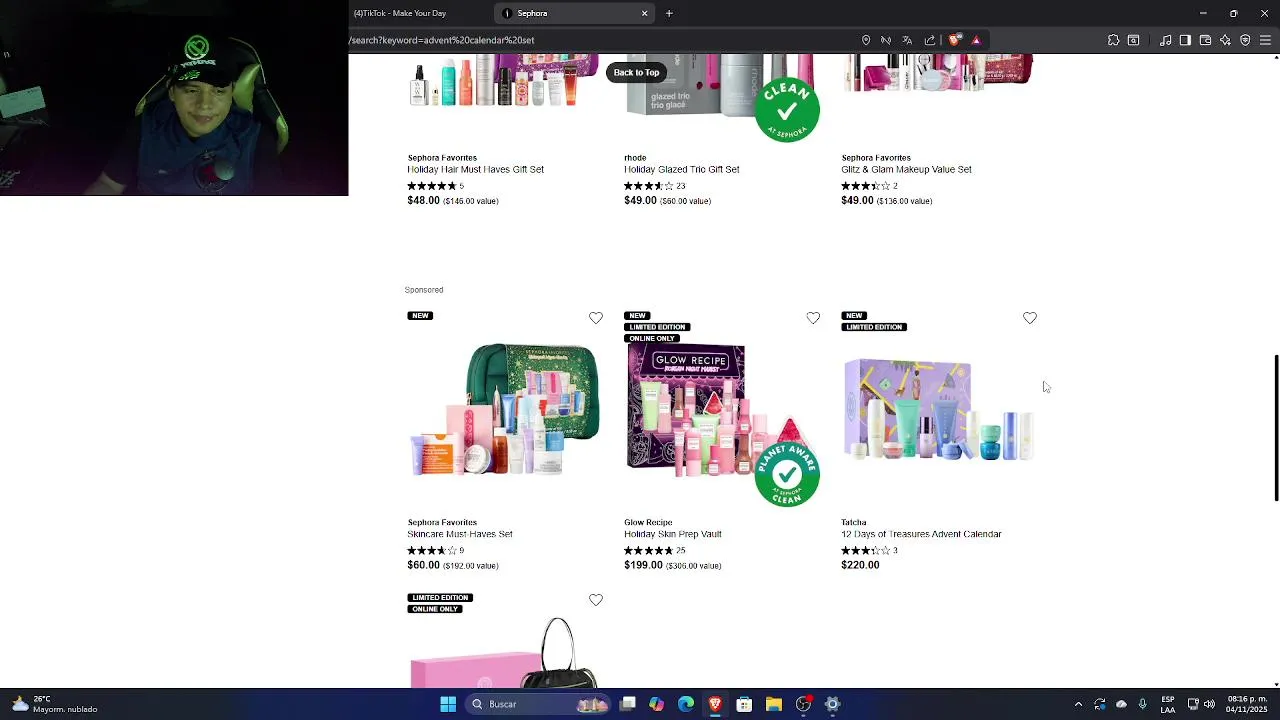Open the Settings gear taskbar icon
This screenshot has height=720, width=1280.
click(832, 704)
